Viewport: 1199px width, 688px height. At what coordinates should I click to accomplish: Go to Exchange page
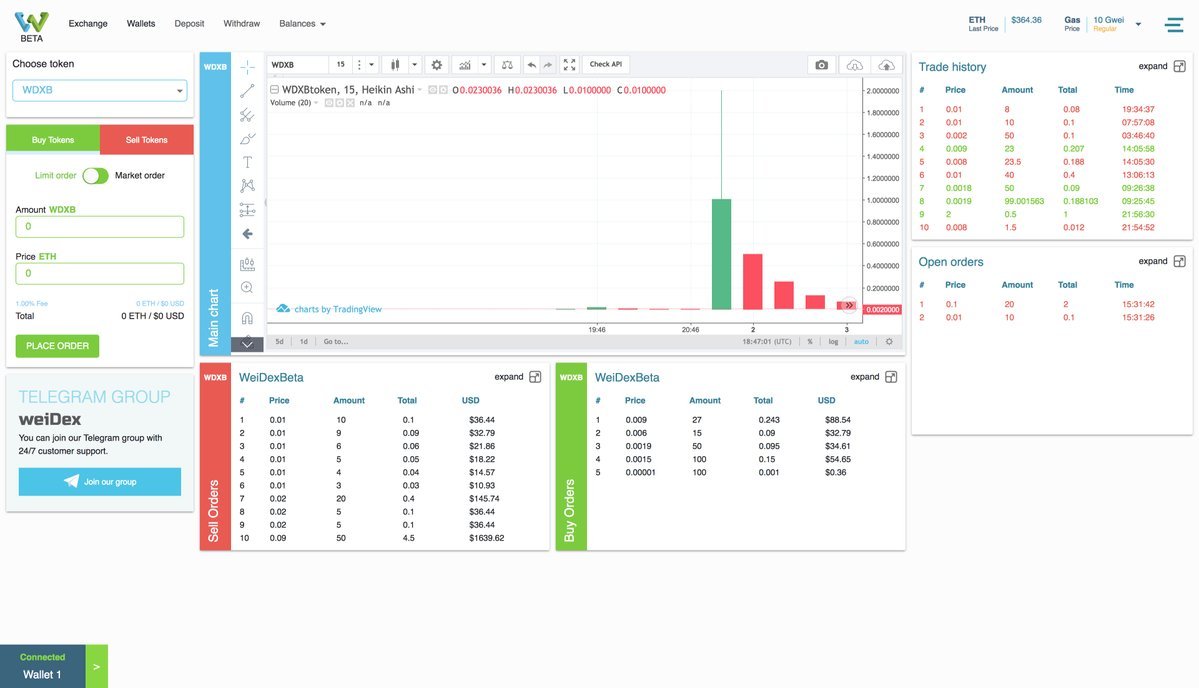tap(88, 24)
